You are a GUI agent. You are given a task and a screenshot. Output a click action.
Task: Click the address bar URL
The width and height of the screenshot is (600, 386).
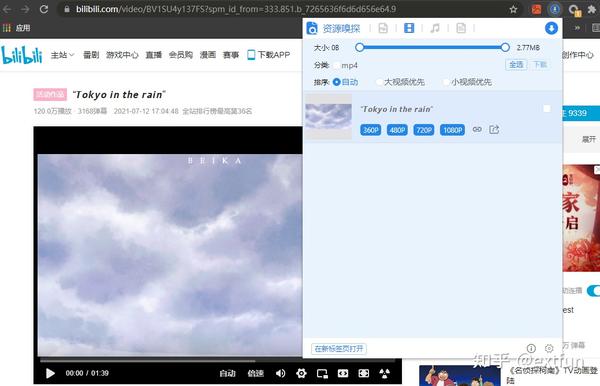[236, 9]
